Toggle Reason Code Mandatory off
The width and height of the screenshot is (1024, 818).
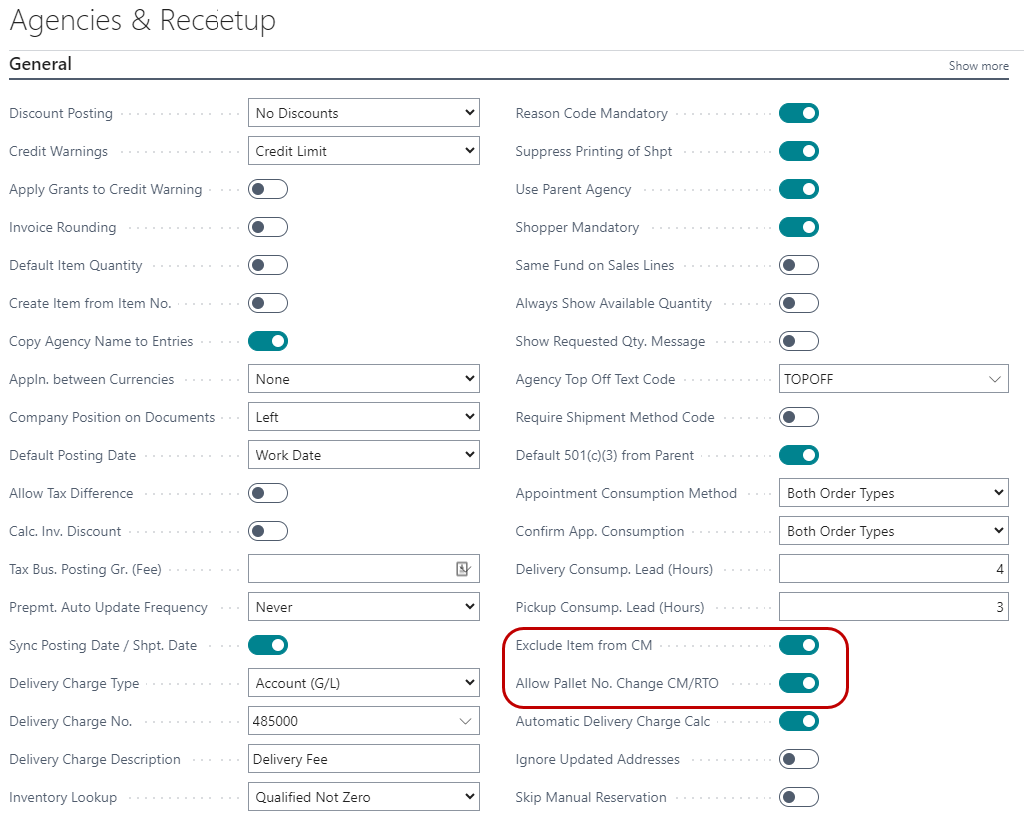(x=798, y=113)
